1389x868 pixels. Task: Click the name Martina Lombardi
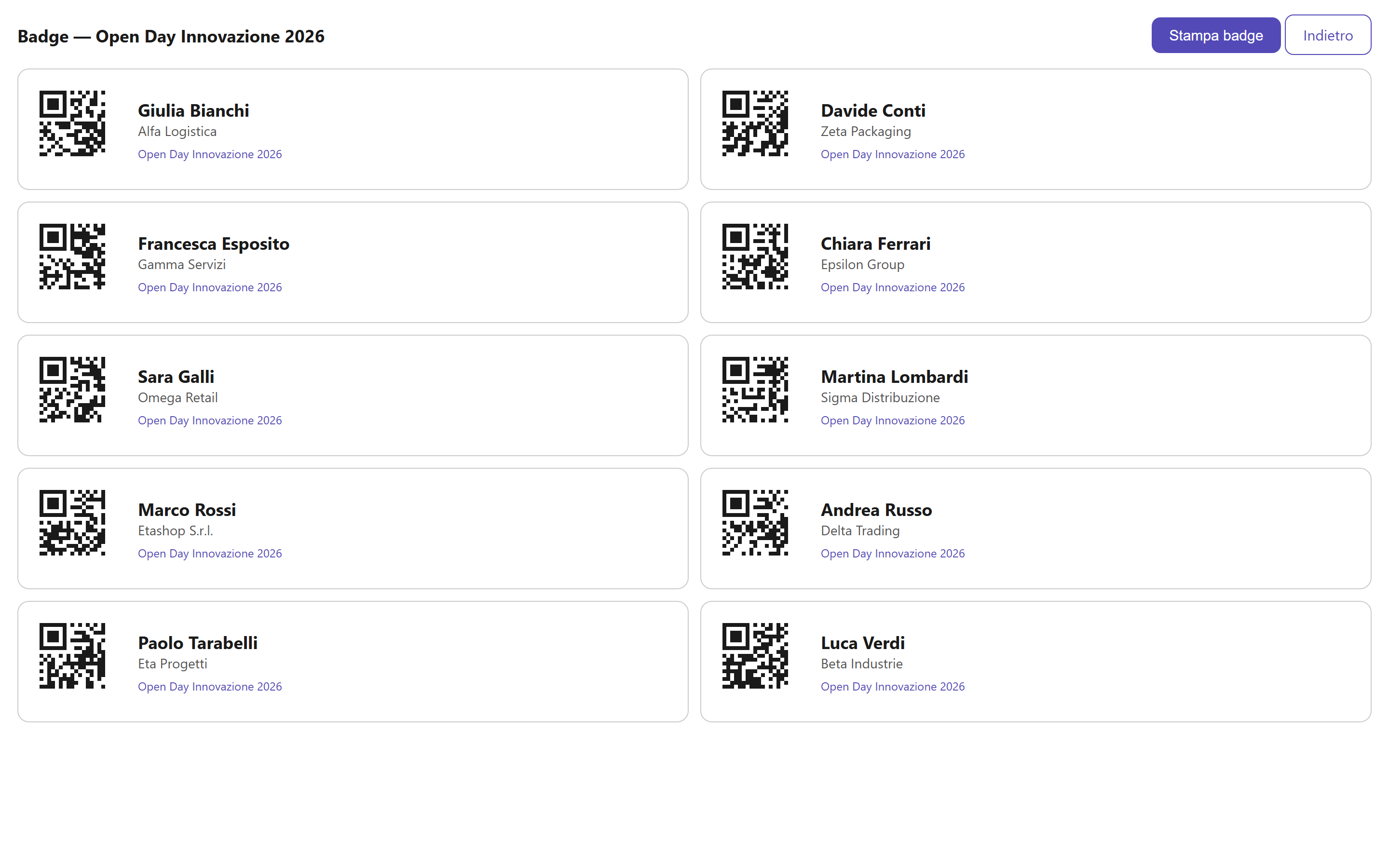coord(894,377)
